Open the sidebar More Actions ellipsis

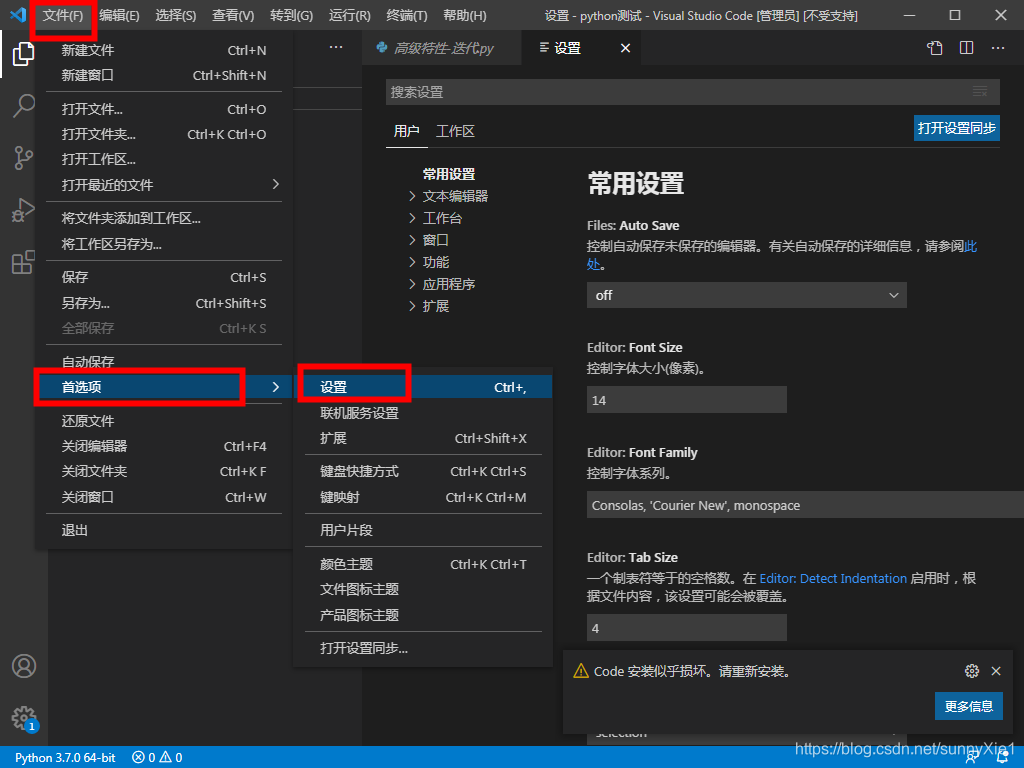pos(336,47)
